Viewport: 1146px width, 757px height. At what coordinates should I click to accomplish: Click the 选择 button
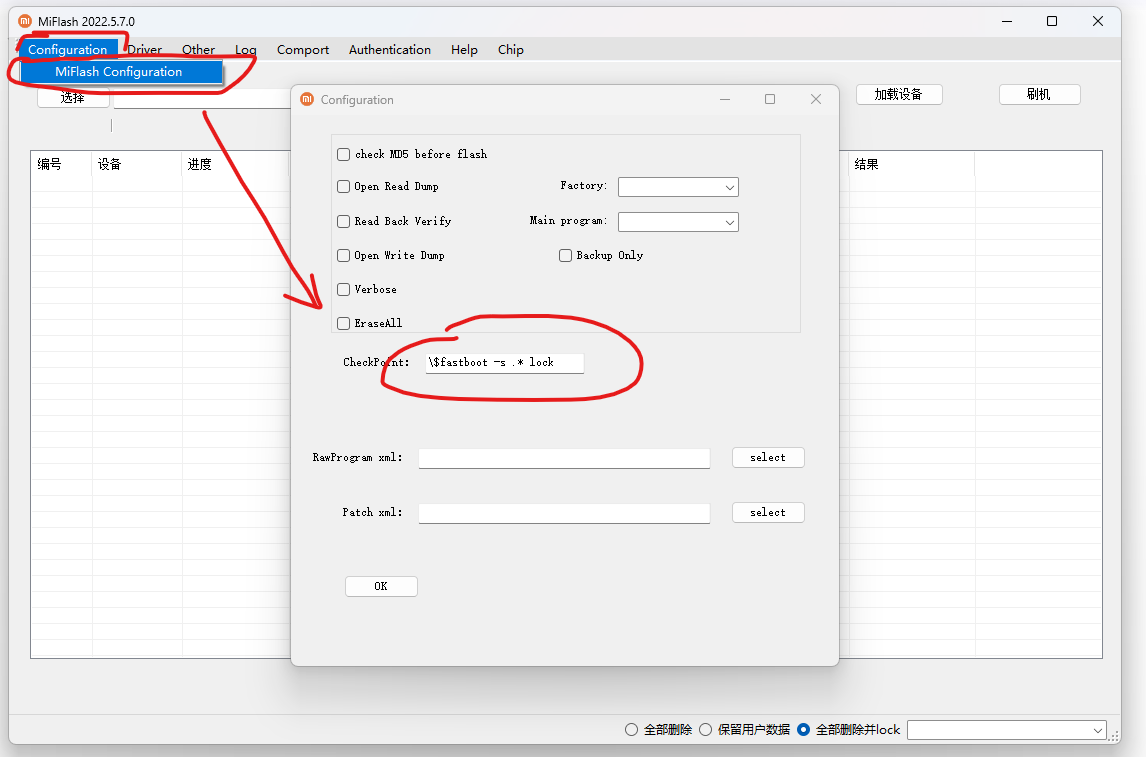pos(73,98)
